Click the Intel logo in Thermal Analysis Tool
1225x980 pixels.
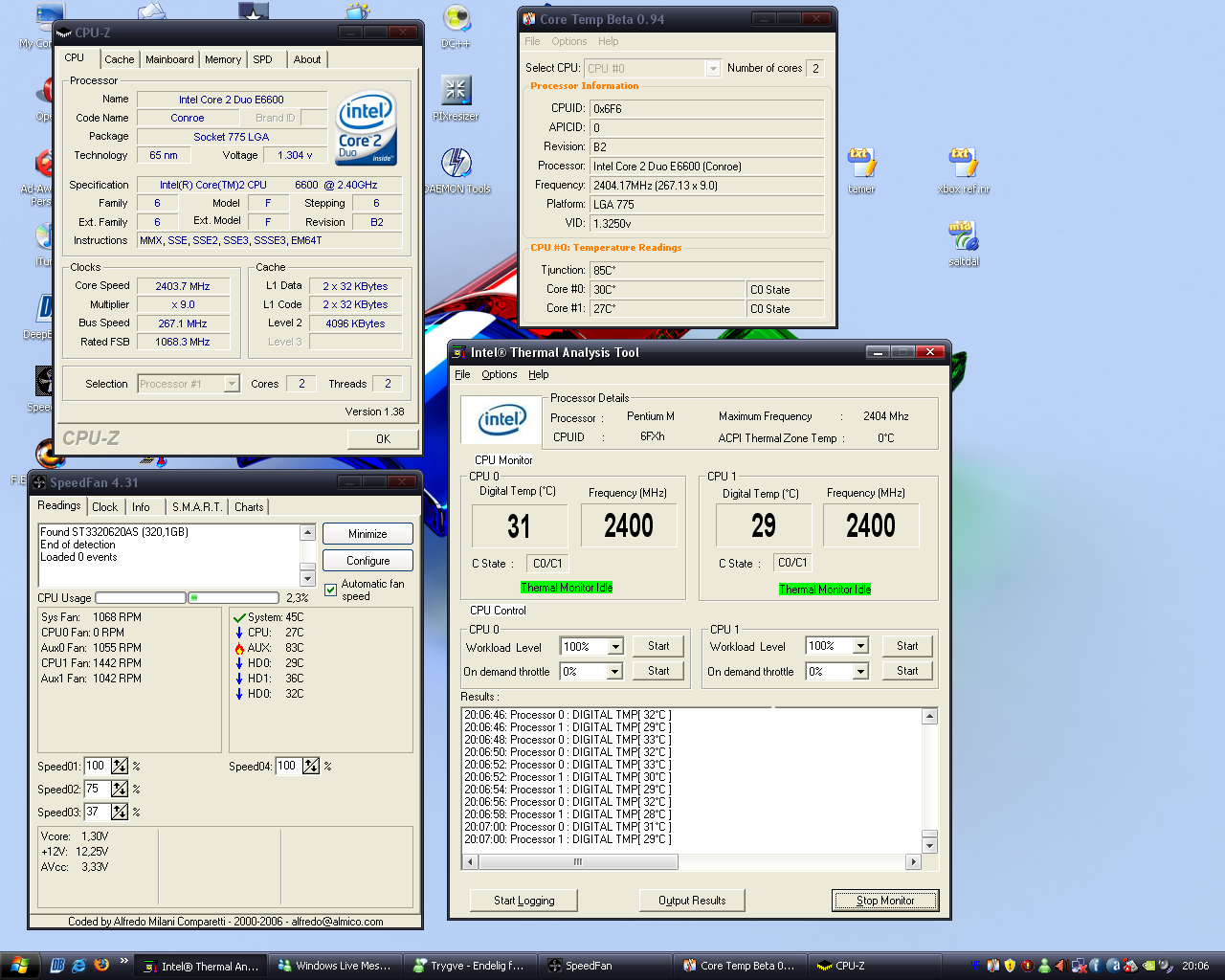(502, 419)
